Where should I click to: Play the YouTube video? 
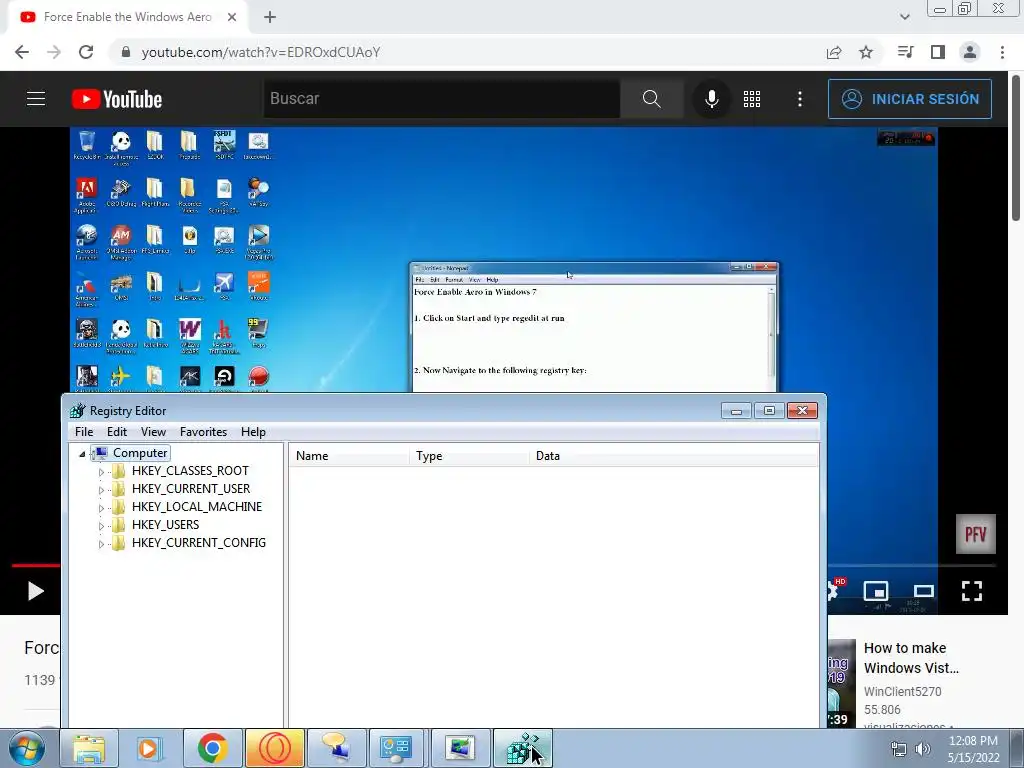point(36,591)
